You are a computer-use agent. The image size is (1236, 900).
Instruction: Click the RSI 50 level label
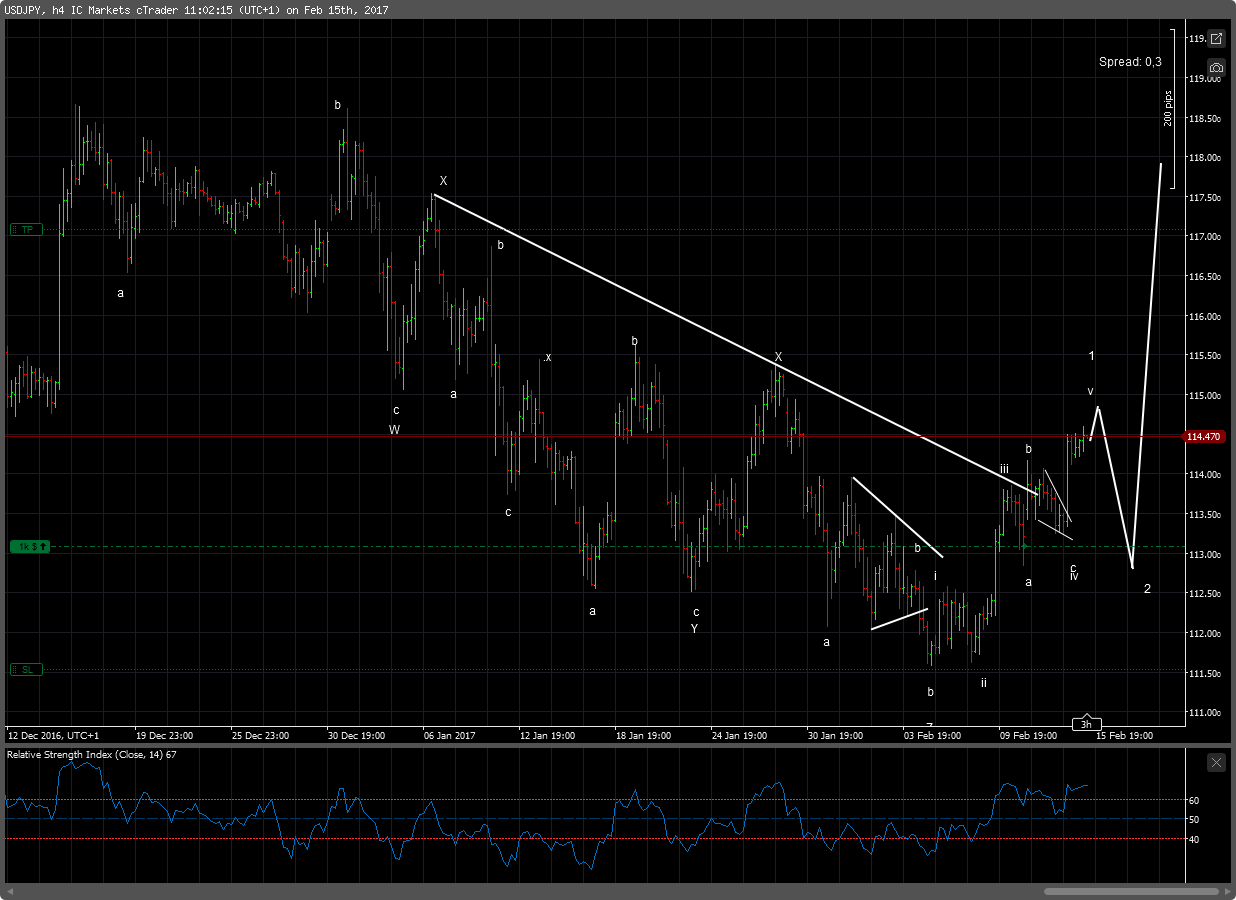(1194, 820)
